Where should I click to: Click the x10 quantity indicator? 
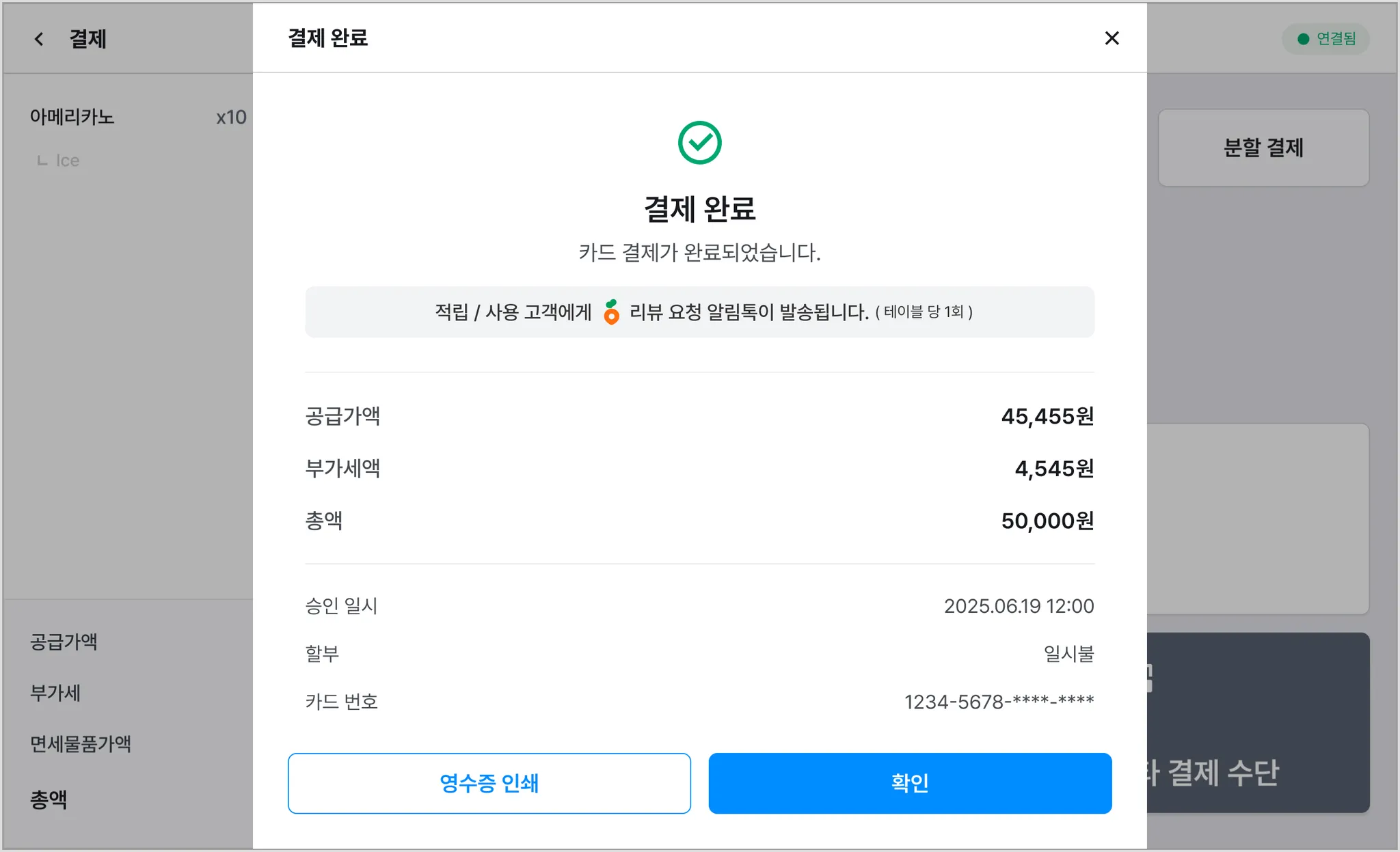pyautogui.click(x=231, y=118)
